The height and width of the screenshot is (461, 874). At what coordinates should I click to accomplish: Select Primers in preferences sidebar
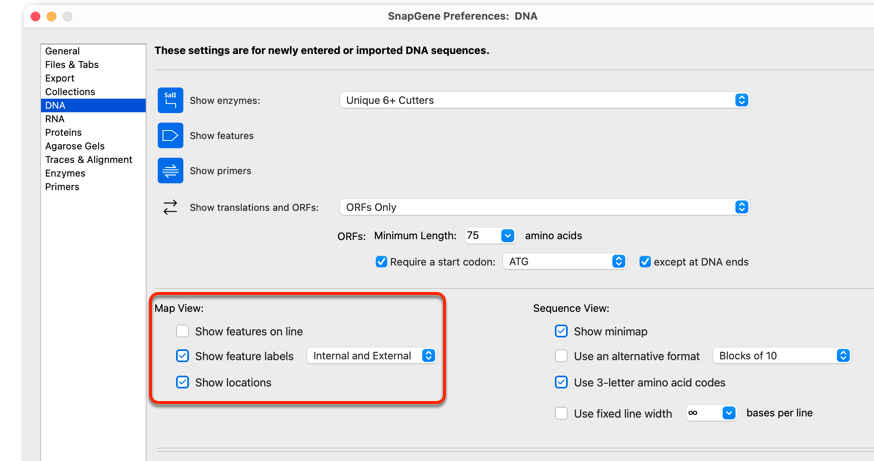pyautogui.click(x=93, y=187)
